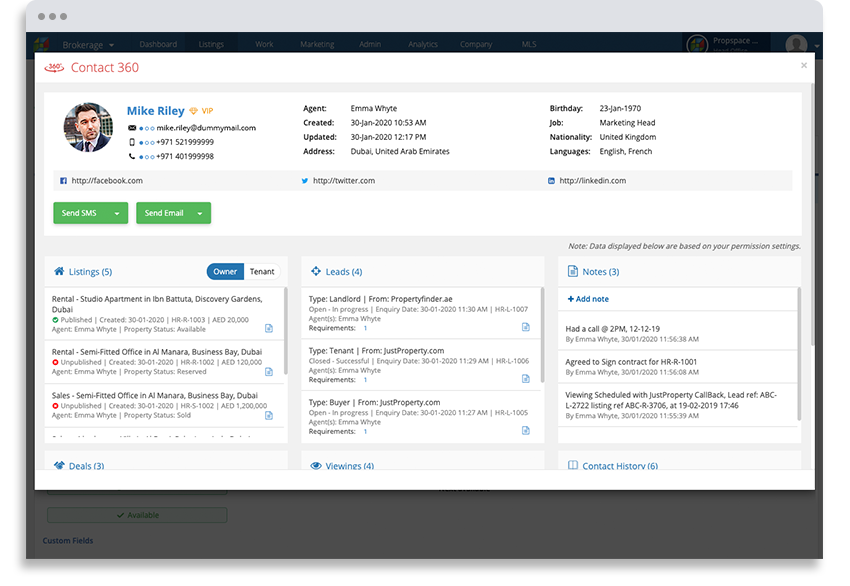
Task: Click the LinkedIn icon beside linkedin.com
Action: pos(551,181)
